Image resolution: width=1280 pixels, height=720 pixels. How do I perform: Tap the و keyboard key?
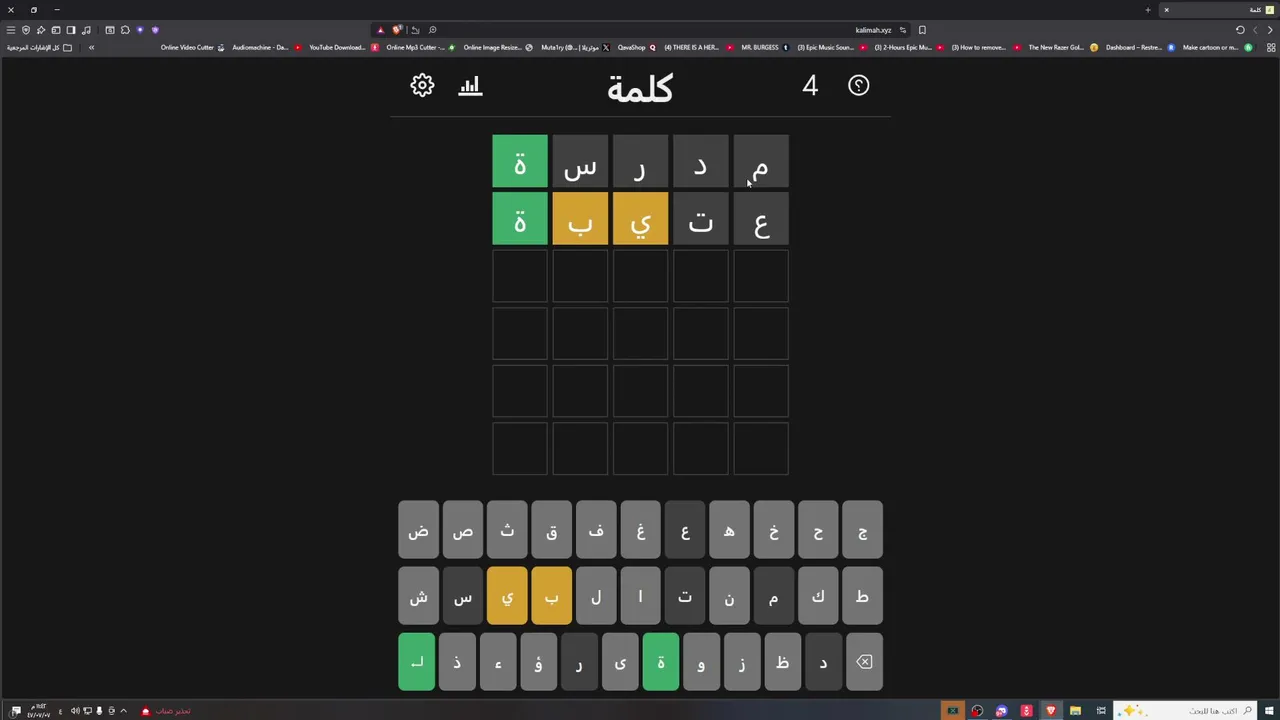(x=701, y=662)
